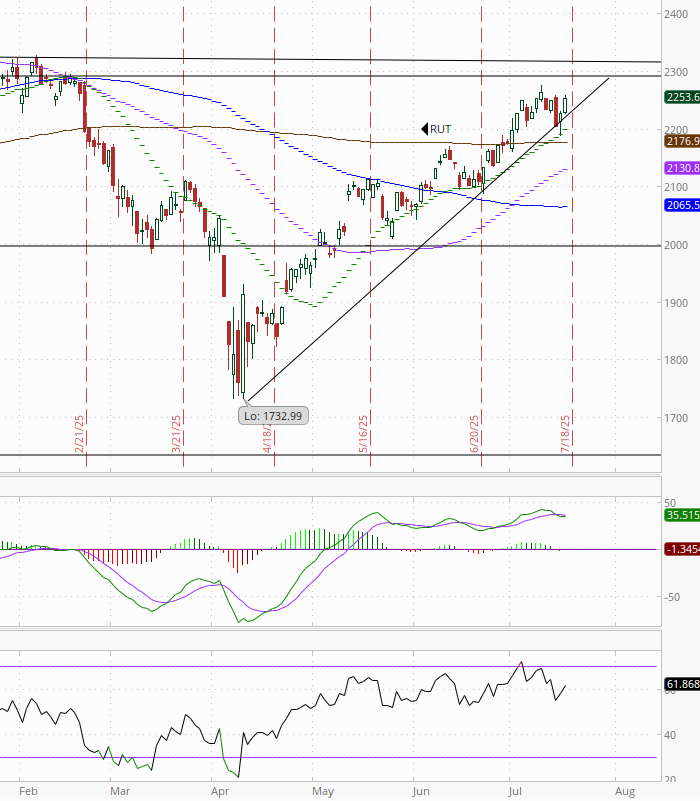This screenshot has width=700, height=801.
Task: Click the 2000 price axis label
Action: click(x=676, y=245)
